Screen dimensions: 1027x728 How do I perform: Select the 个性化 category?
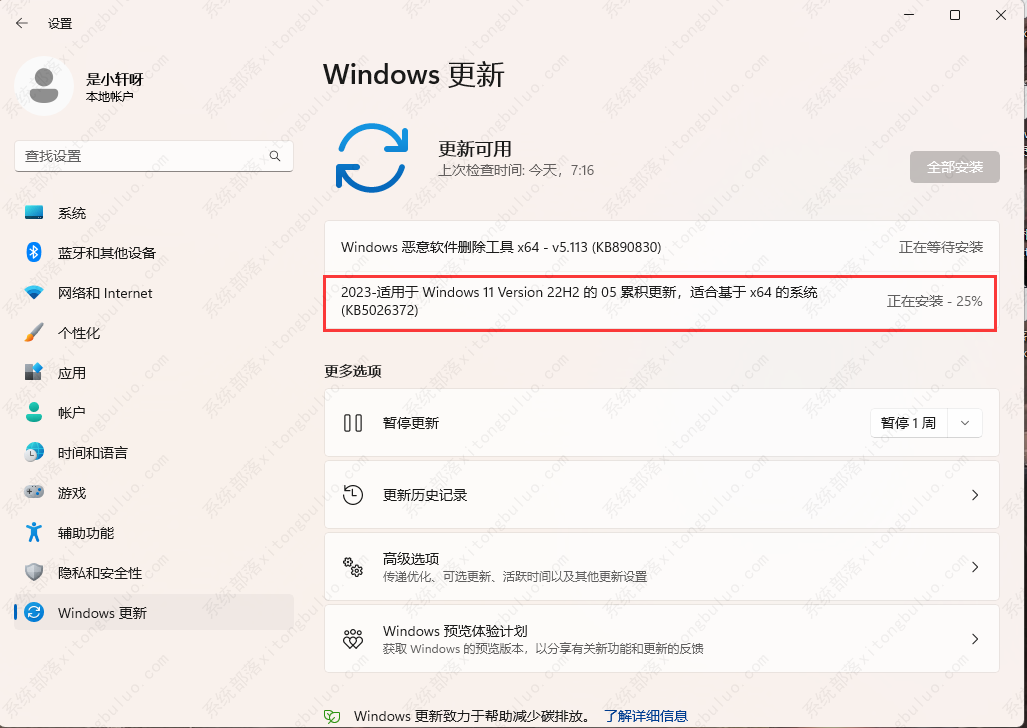pyautogui.click(x=154, y=332)
